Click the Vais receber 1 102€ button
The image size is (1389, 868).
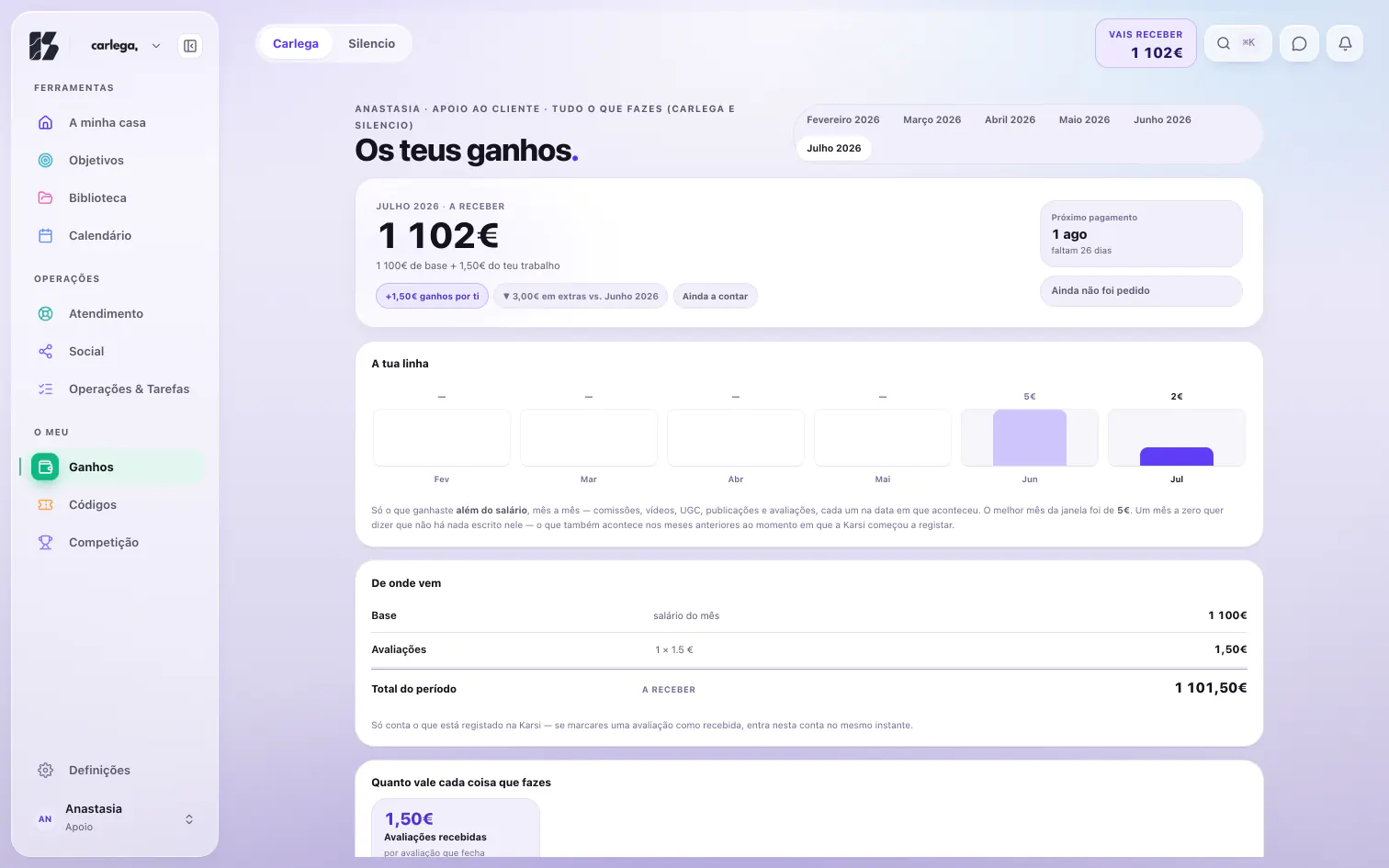point(1146,43)
